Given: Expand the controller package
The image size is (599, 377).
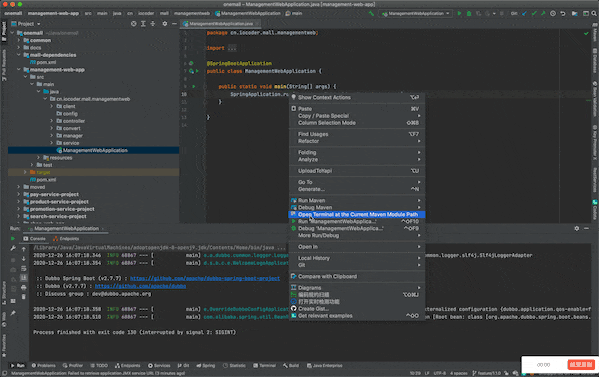Looking at the screenshot, I should coord(52,121).
